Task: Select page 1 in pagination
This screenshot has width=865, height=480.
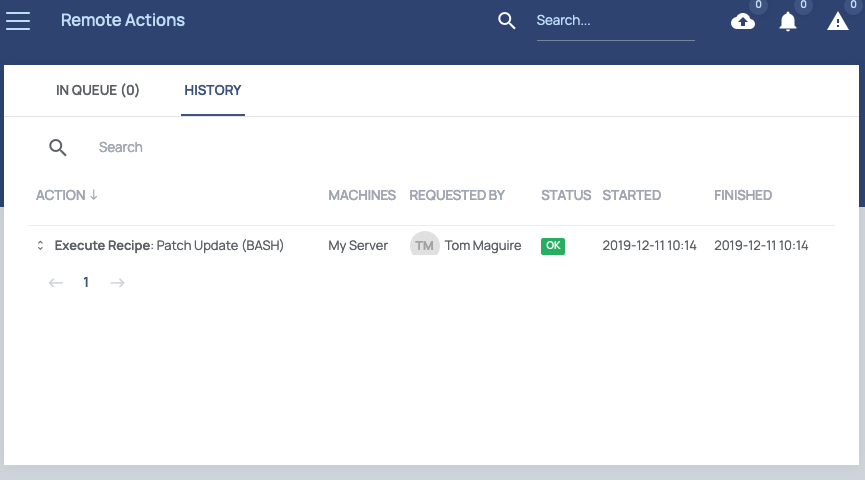Action: pyautogui.click(x=86, y=282)
